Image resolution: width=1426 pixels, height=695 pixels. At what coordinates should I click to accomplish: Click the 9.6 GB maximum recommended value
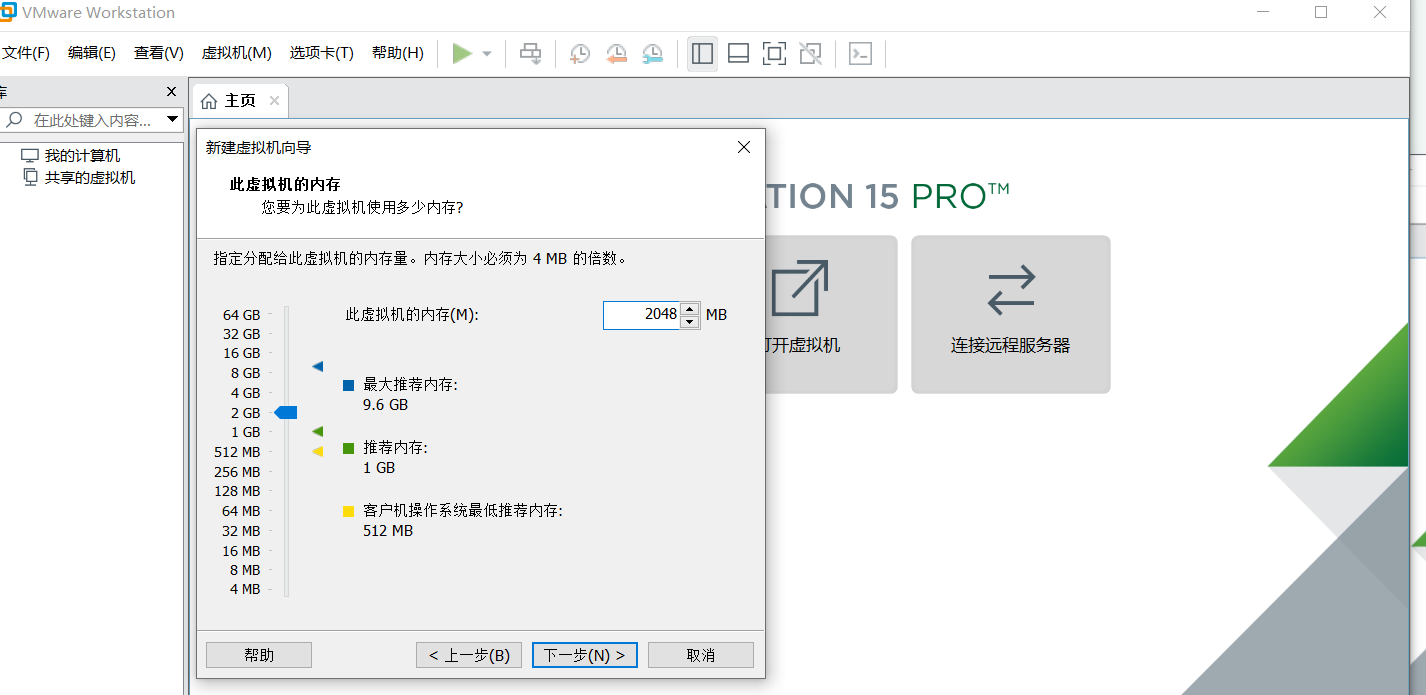[x=386, y=405]
